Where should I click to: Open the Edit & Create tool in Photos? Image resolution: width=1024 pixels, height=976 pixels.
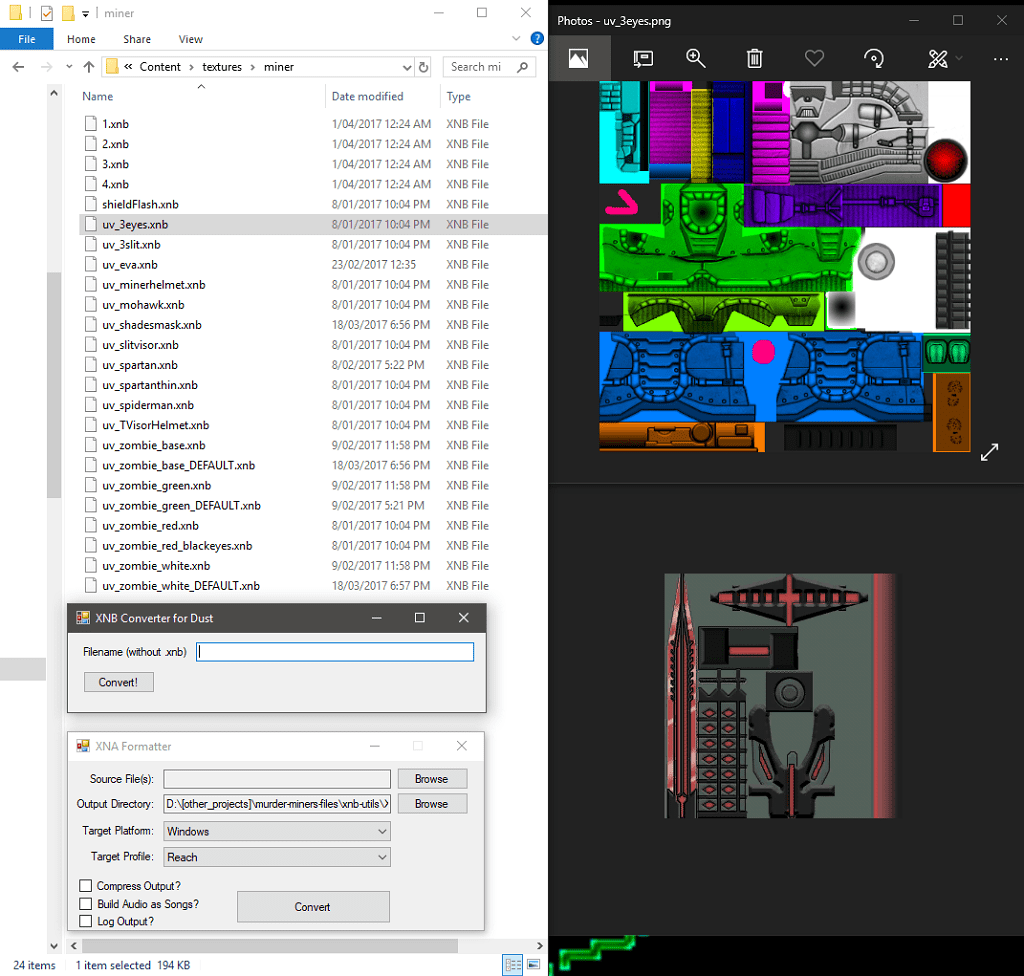[x=937, y=59]
